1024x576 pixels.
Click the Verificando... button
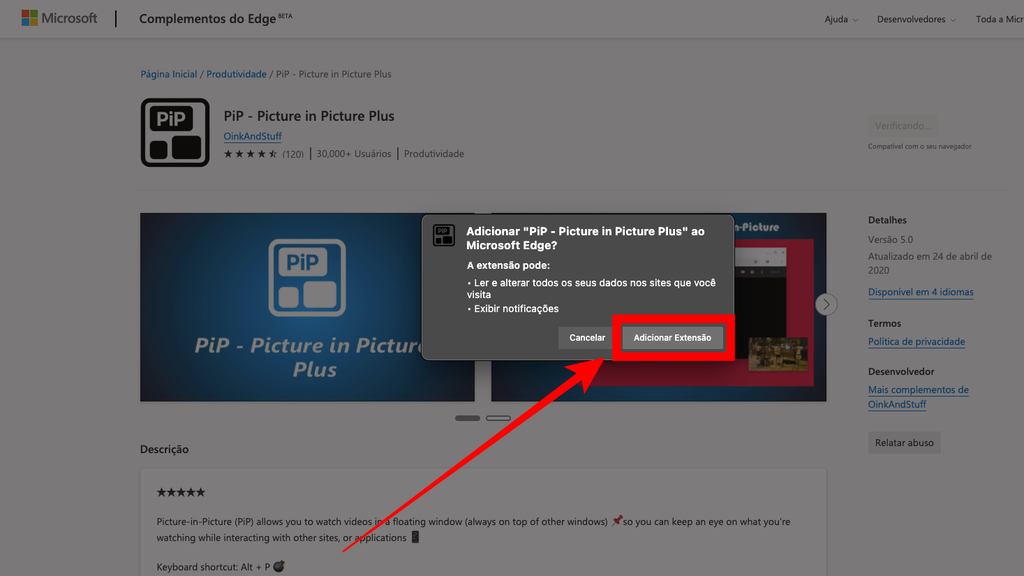click(x=903, y=125)
